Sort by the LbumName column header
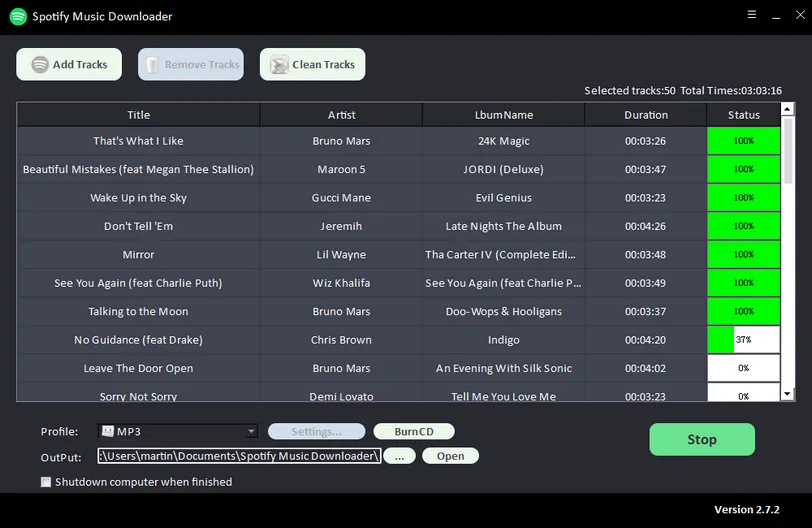812x528 pixels. pyautogui.click(x=503, y=115)
